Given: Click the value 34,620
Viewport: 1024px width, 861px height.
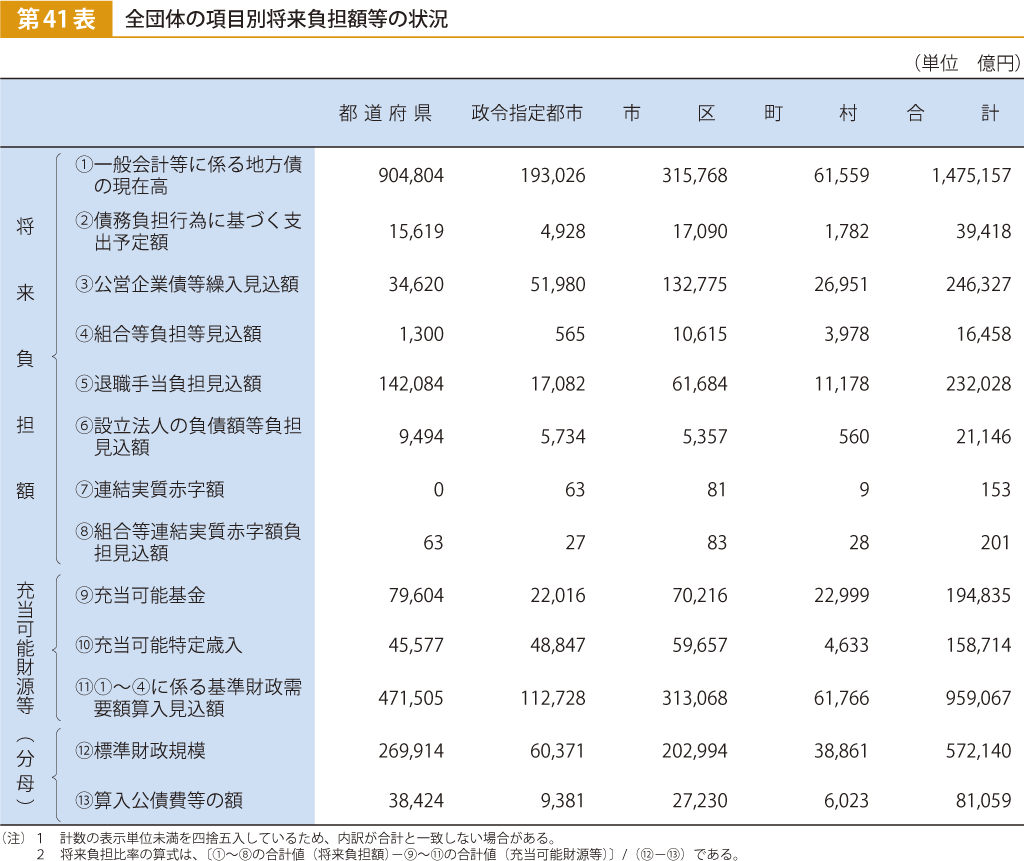Looking at the screenshot, I should coord(416,284).
